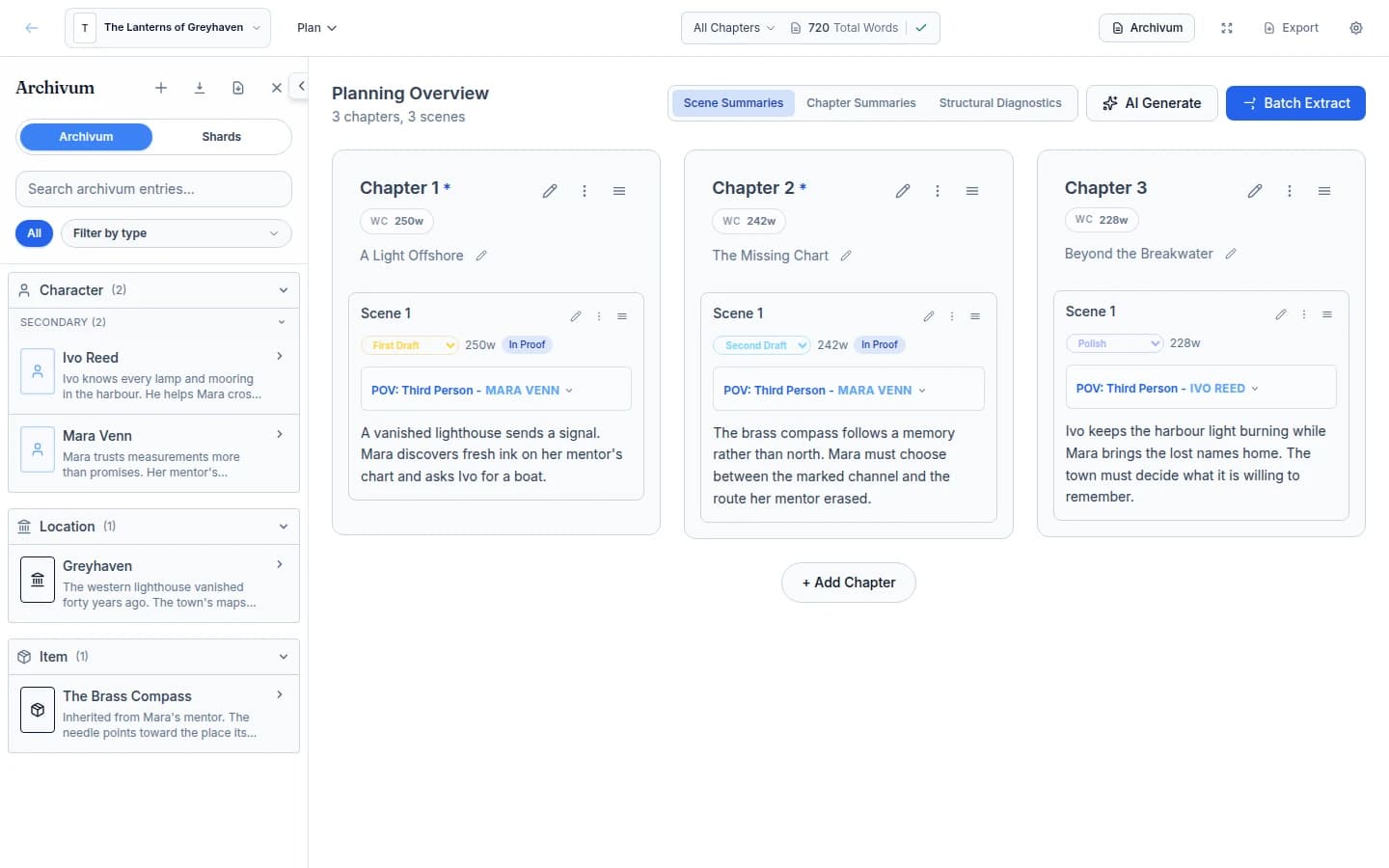Click the word count checkmark icon
The image size is (1389, 868).
point(921,28)
